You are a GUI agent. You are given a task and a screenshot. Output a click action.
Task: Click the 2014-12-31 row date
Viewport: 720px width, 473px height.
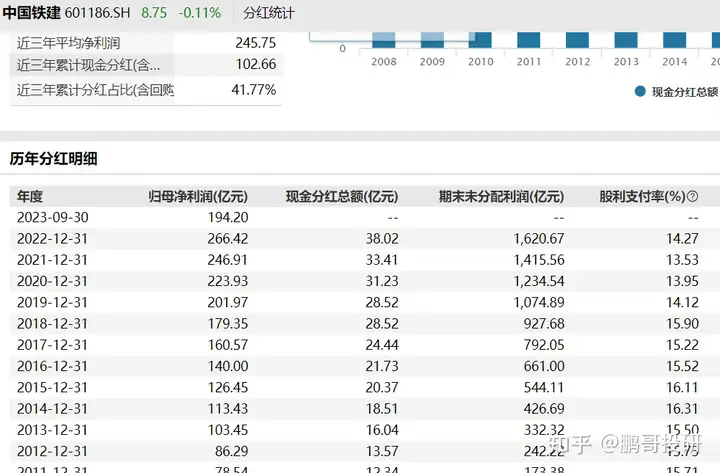(x=52, y=409)
